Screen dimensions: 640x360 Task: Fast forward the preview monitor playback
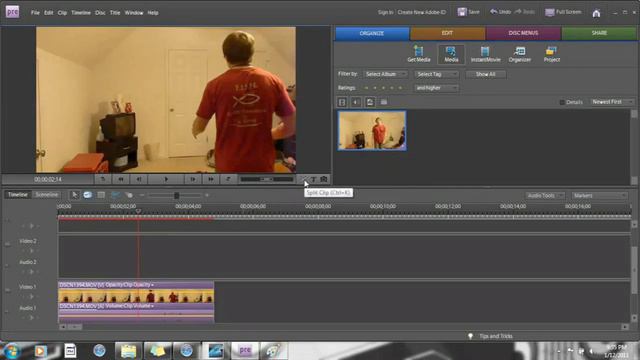(x=211, y=179)
